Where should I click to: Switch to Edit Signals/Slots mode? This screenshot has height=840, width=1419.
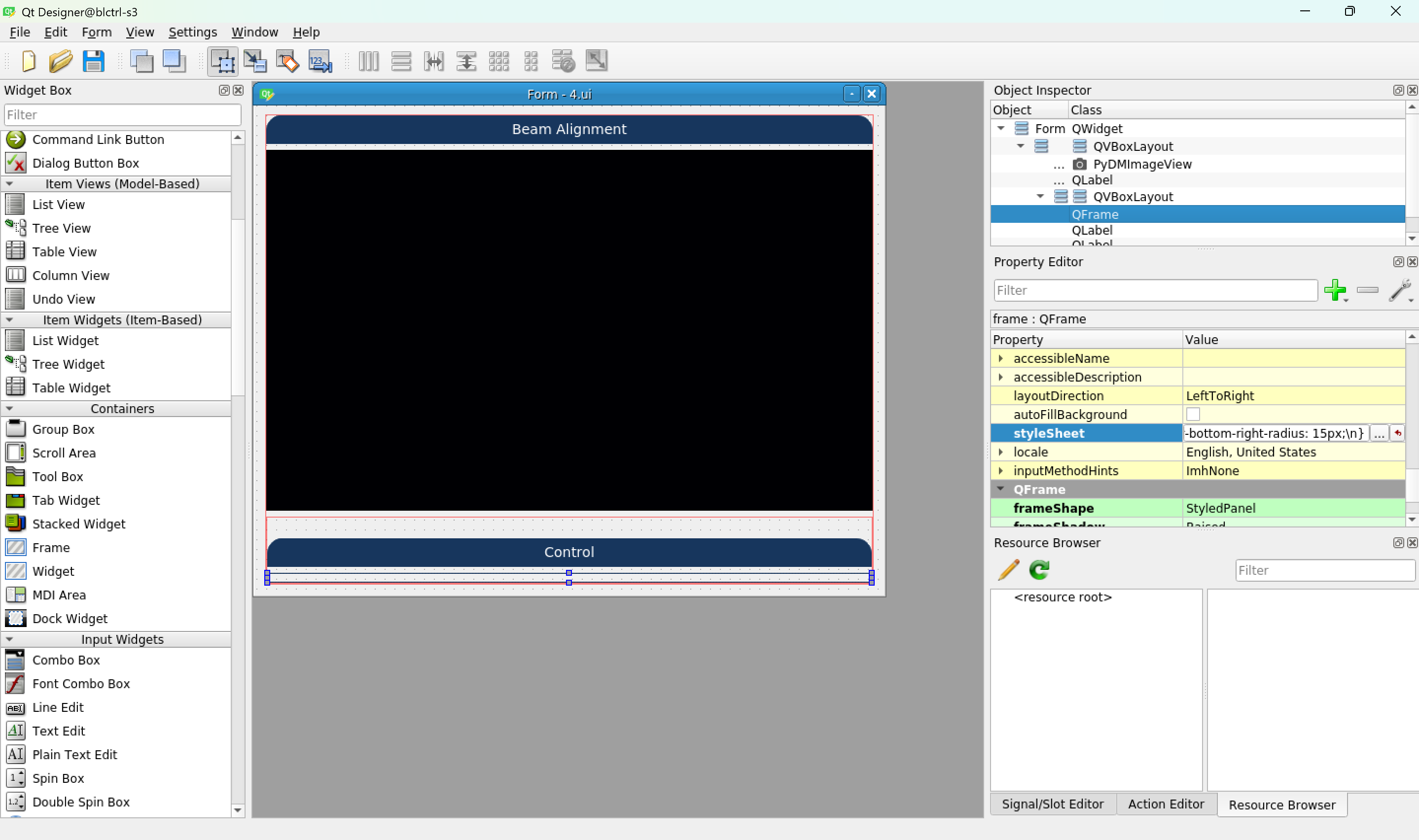pyautogui.click(x=255, y=61)
